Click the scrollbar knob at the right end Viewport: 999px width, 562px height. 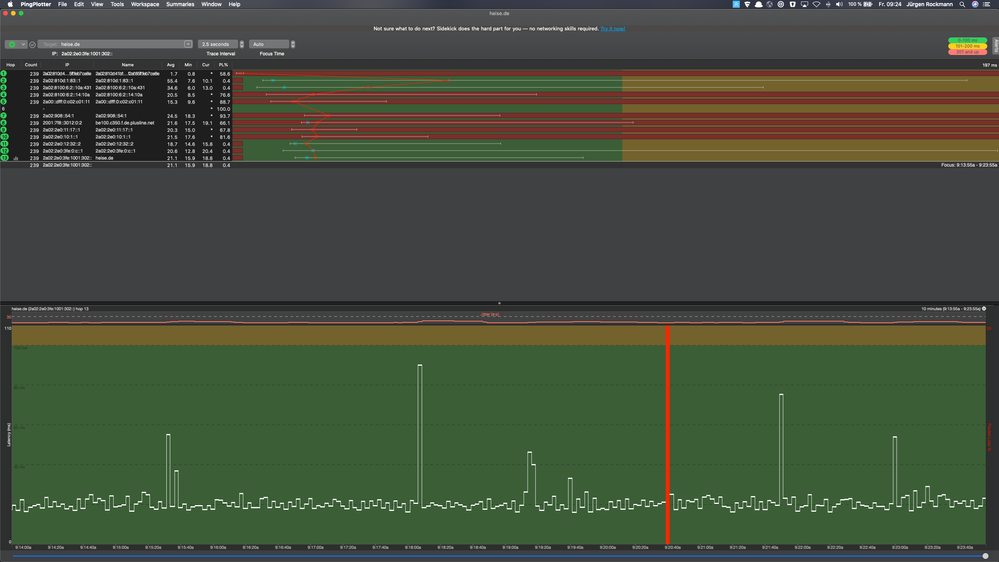tap(986, 556)
